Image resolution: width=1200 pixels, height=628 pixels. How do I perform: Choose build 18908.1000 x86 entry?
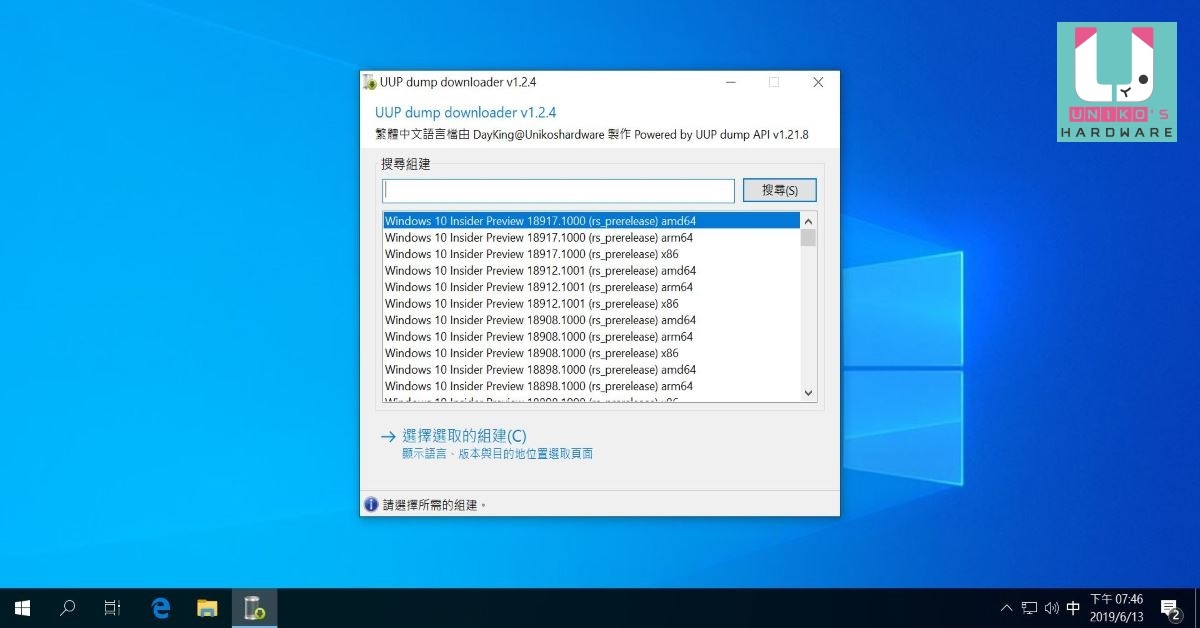tap(531, 353)
